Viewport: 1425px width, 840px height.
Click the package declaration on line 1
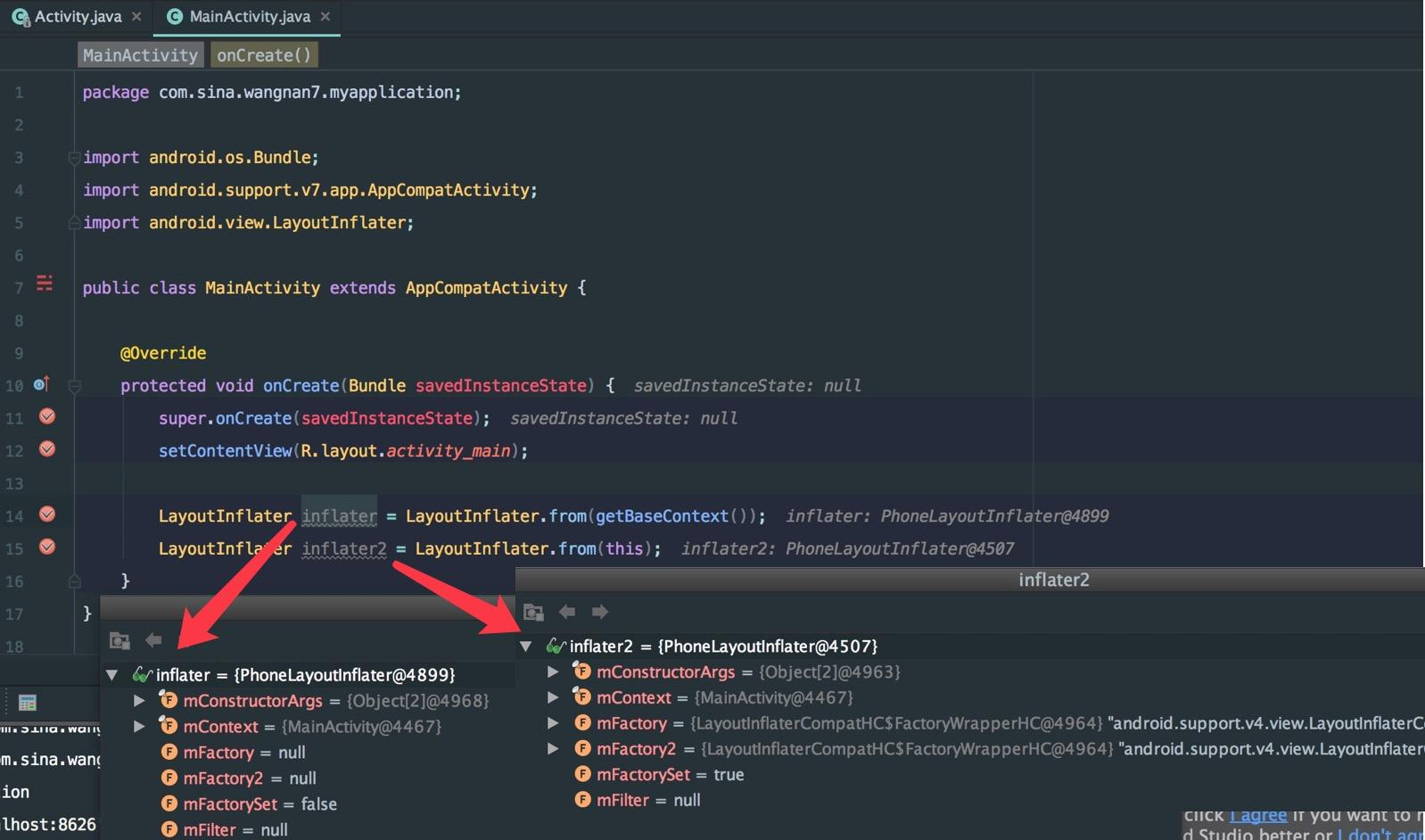[272, 93]
